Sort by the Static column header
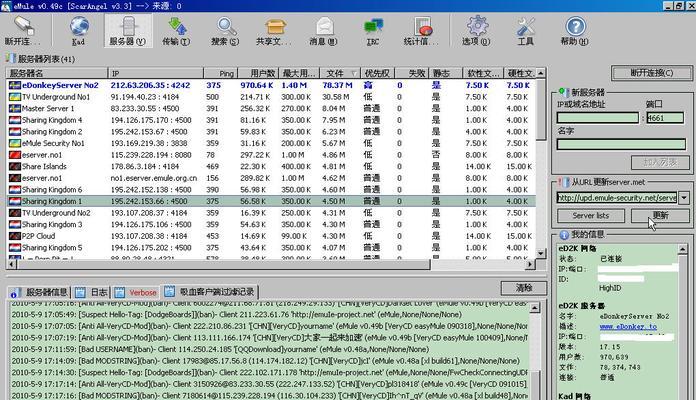 tap(446, 73)
